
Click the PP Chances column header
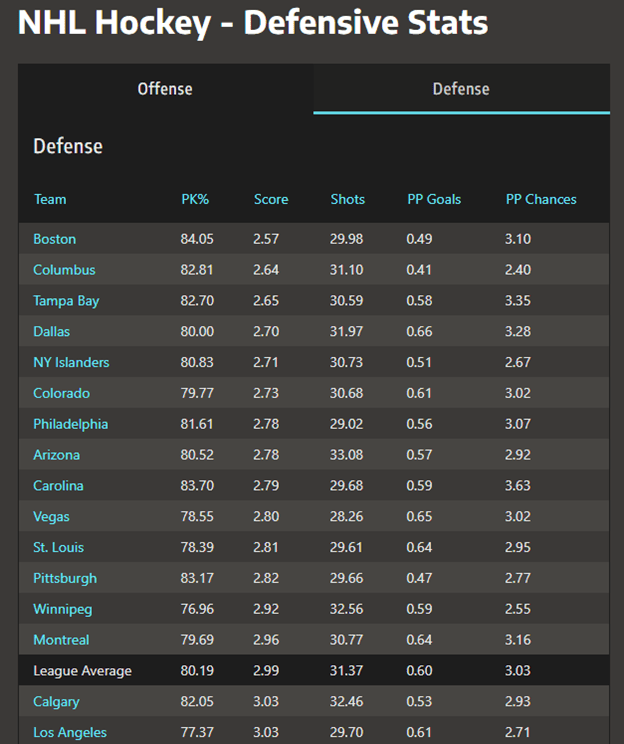pos(541,199)
